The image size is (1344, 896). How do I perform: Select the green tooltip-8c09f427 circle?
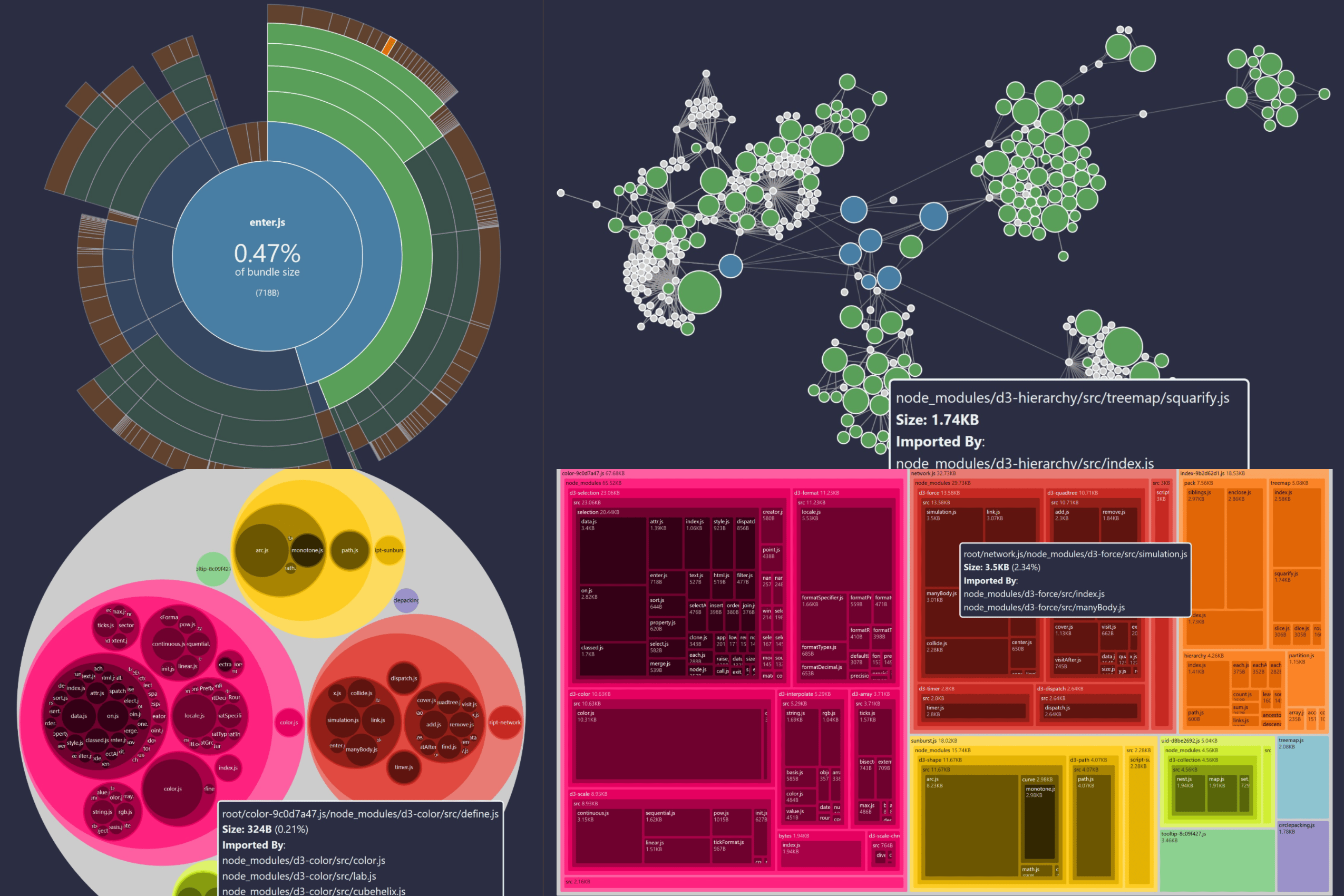213,569
